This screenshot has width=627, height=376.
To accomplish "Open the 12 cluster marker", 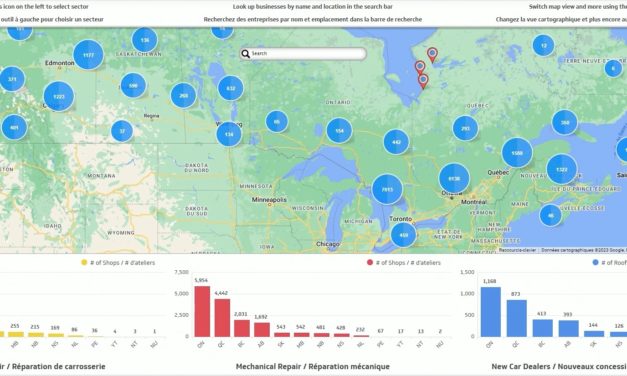I will (544, 45).
